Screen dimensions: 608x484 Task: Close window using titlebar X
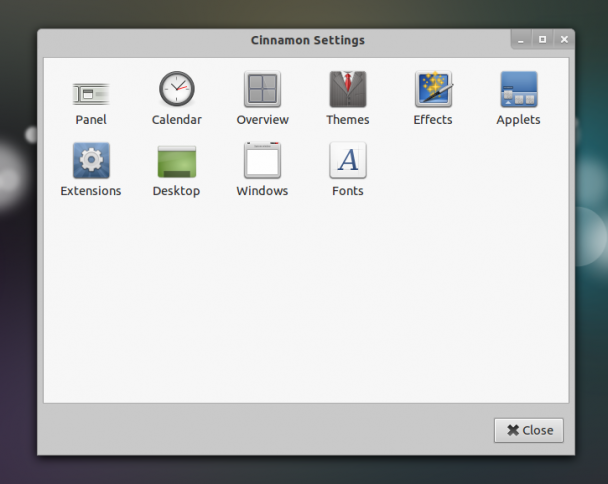coord(564,40)
